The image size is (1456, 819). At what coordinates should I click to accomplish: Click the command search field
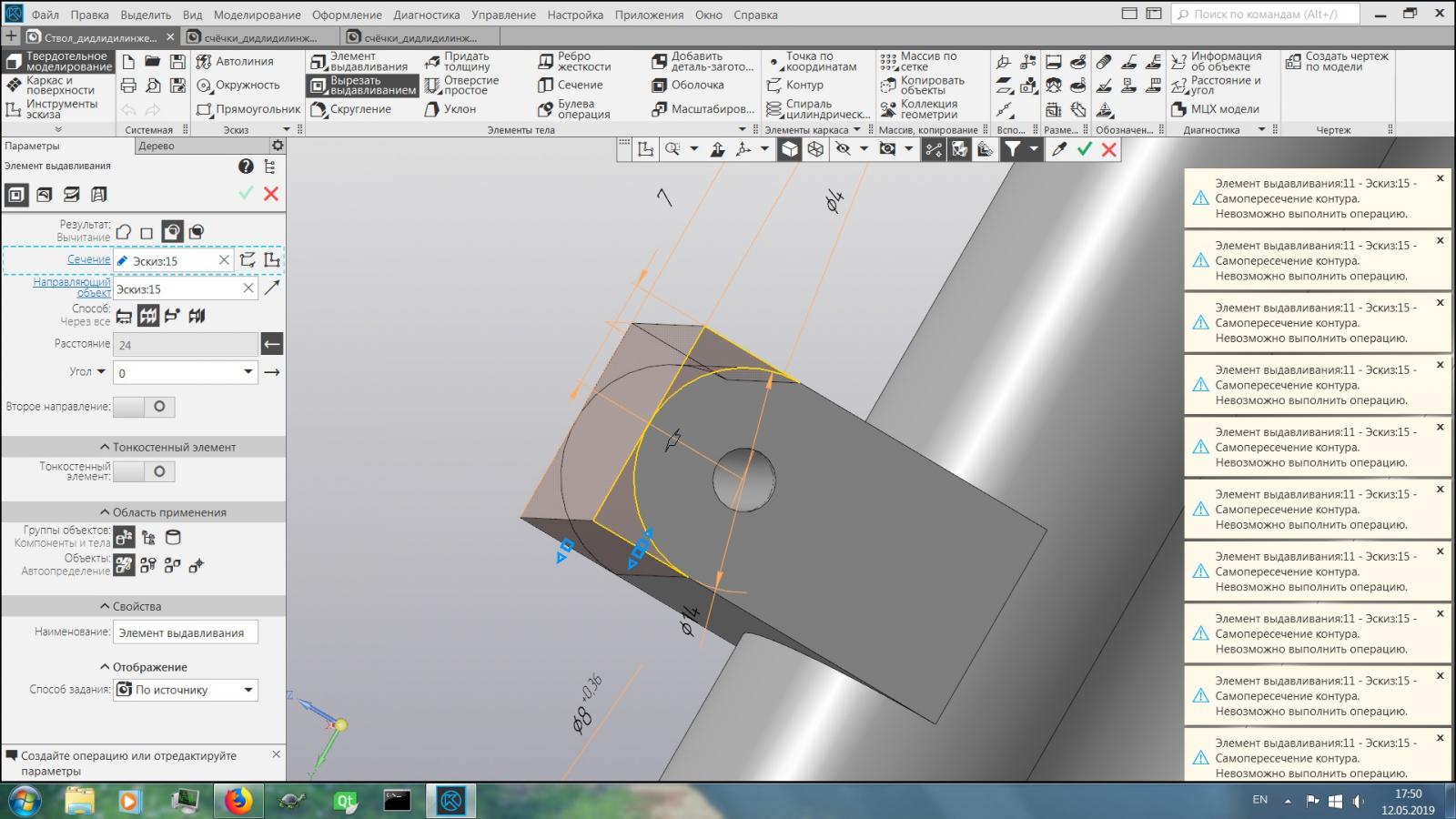[x=1266, y=14]
